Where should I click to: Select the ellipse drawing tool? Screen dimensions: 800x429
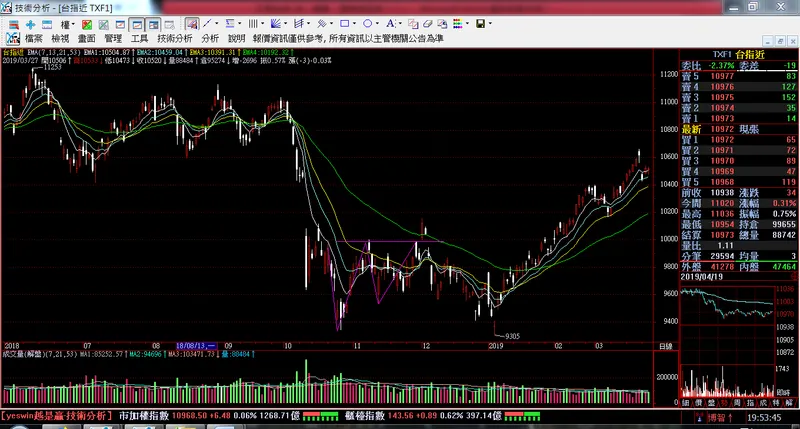point(367,23)
